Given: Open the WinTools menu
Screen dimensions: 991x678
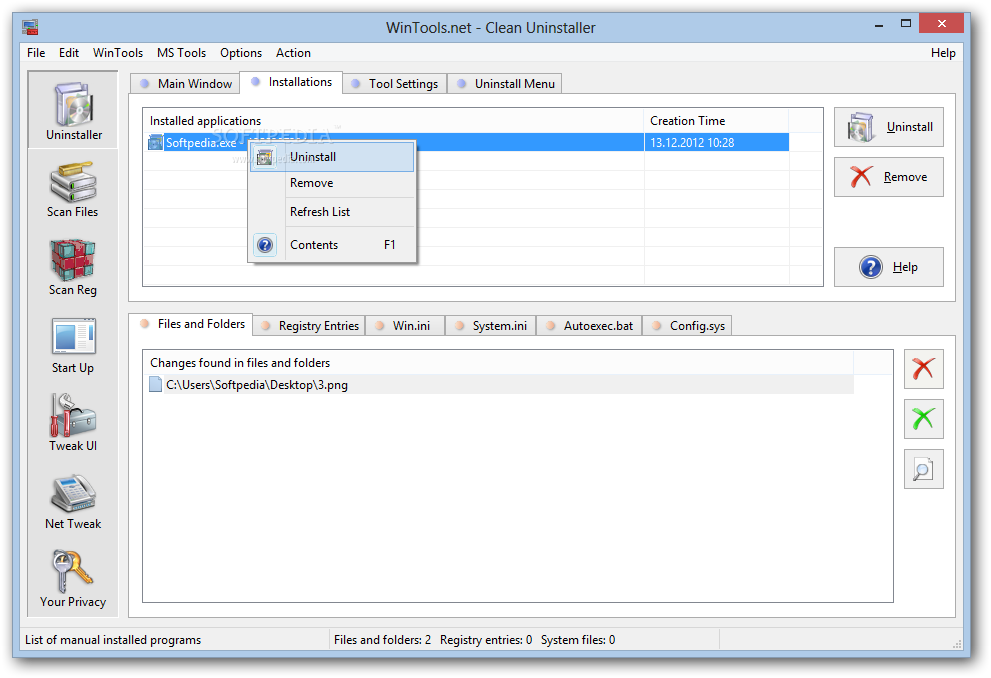Looking at the screenshot, I should click(x=118, y=53).
